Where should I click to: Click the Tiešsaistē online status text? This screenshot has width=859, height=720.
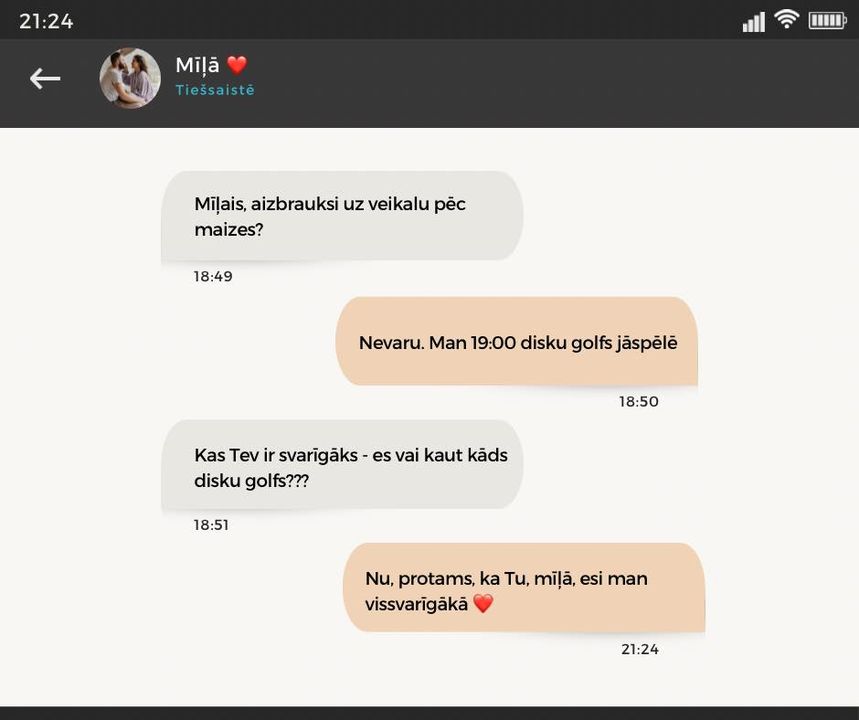(215, 90)
